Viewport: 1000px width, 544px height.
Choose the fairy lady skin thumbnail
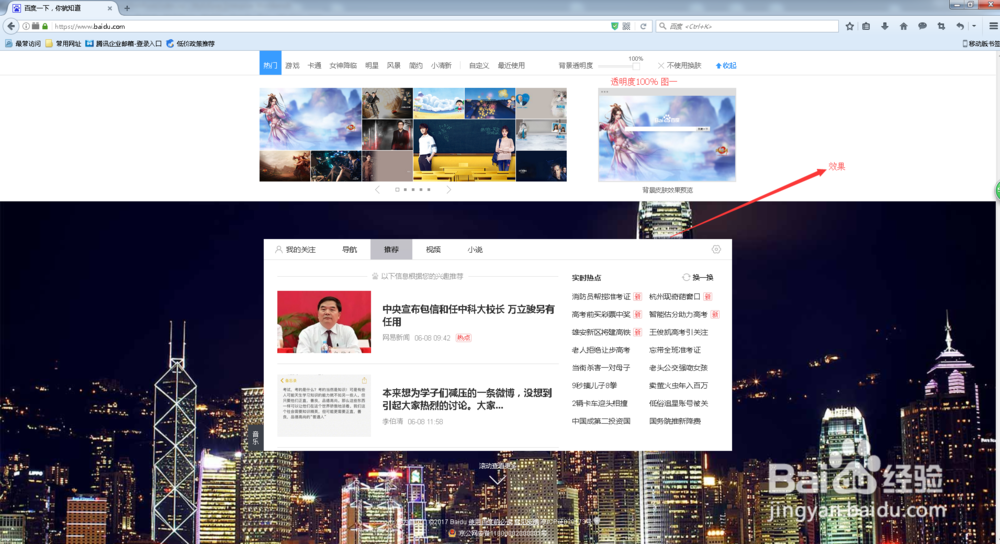click(x=311, y=119)
